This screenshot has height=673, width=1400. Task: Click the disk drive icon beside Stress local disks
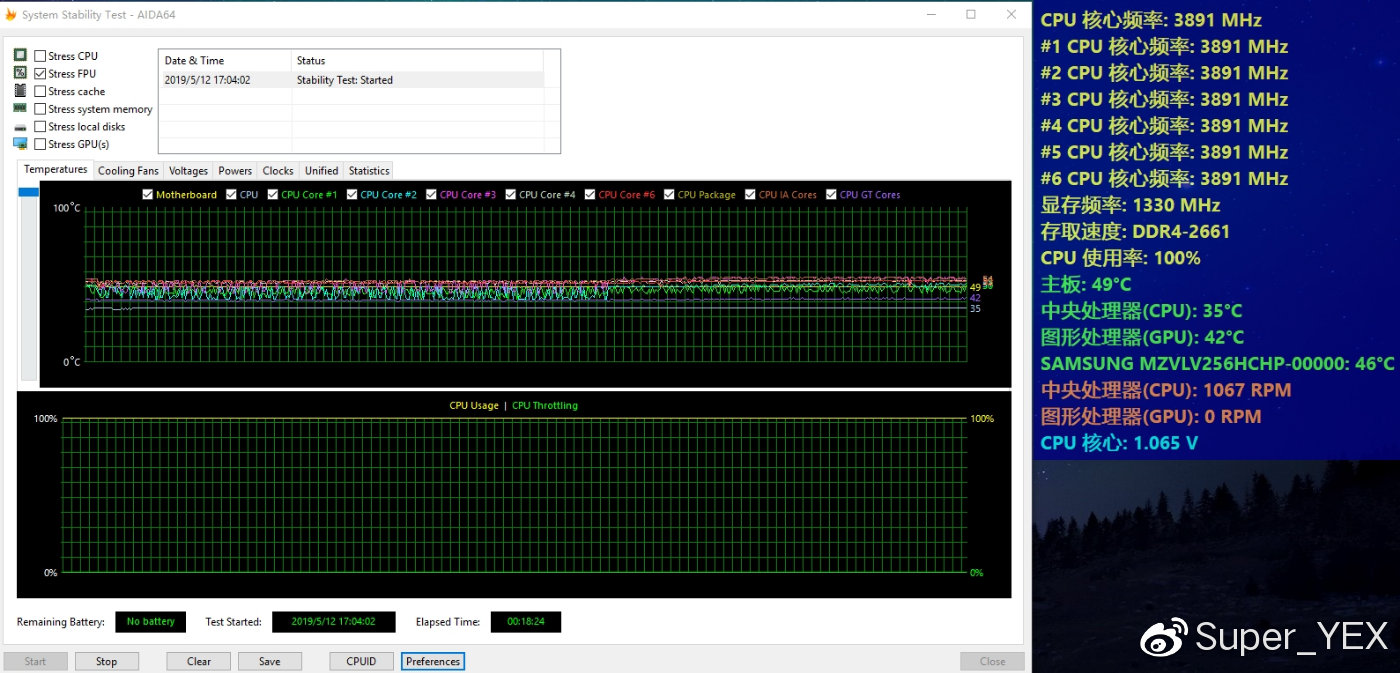(x=20, y=127)
